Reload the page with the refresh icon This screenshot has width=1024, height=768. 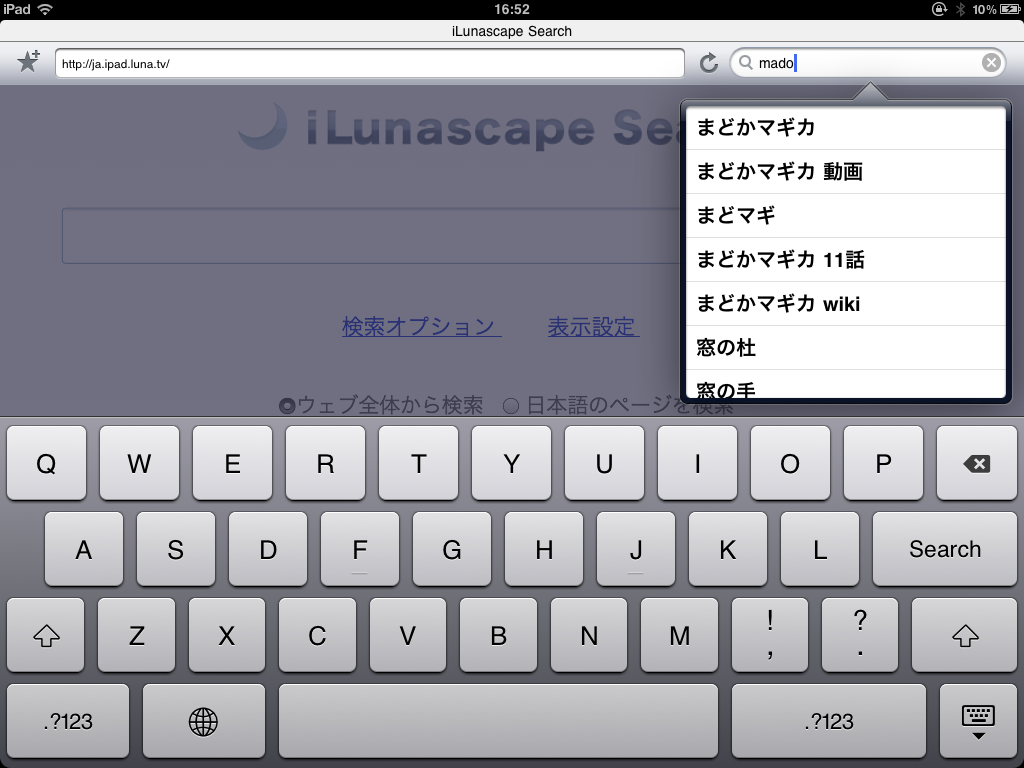click(x=709, y=62)
